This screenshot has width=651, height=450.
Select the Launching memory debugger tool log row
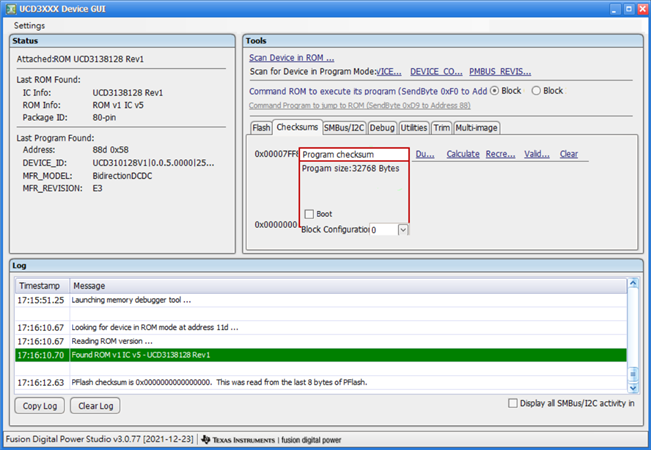point(321,300)
